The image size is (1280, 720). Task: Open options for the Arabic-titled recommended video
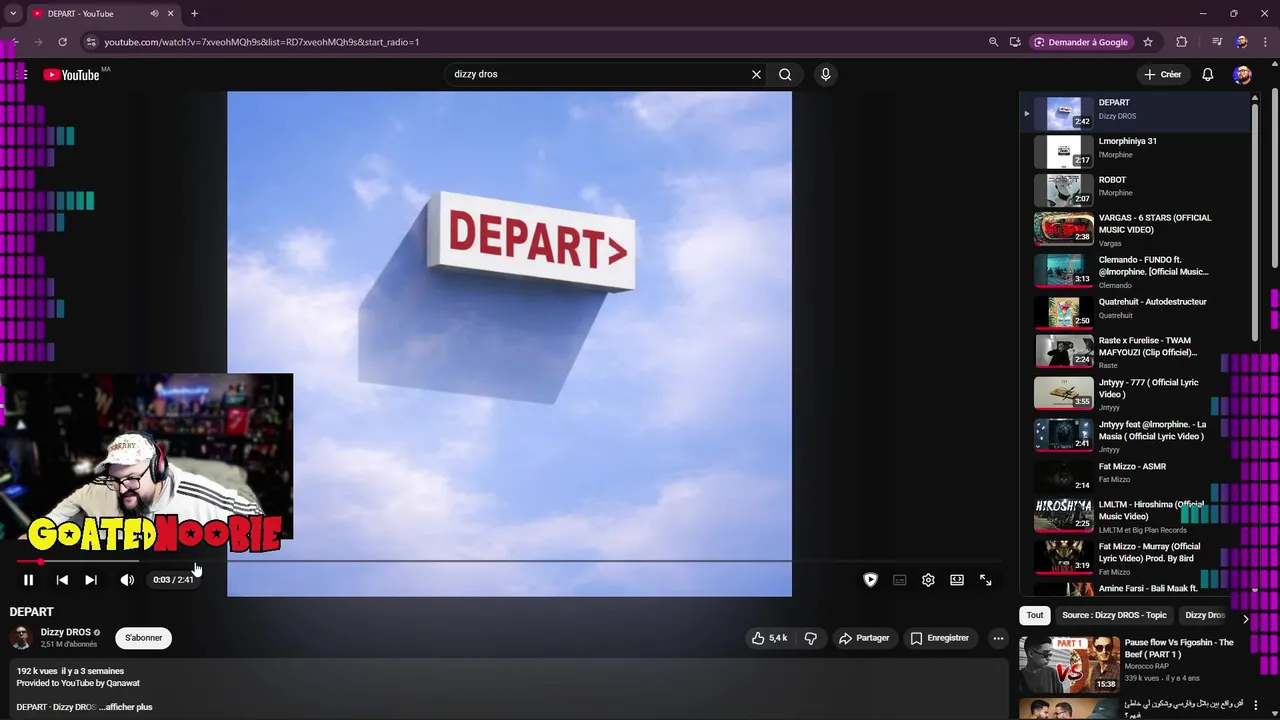coord(1256,706)
